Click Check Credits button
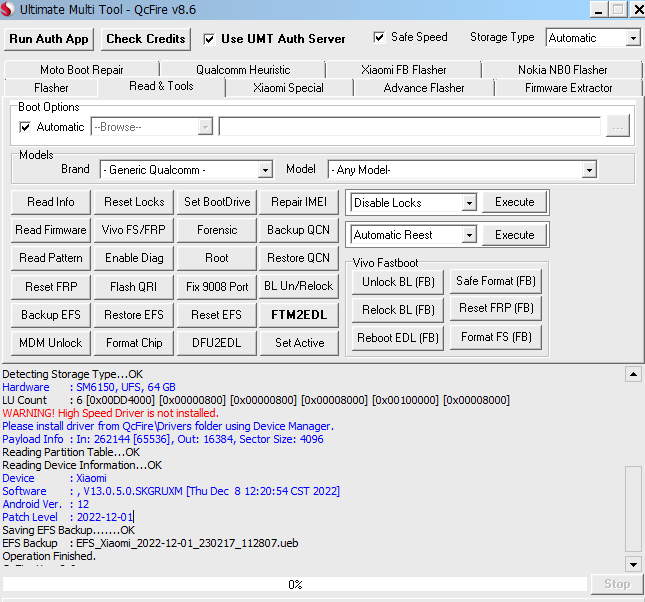 click(146, 39)
